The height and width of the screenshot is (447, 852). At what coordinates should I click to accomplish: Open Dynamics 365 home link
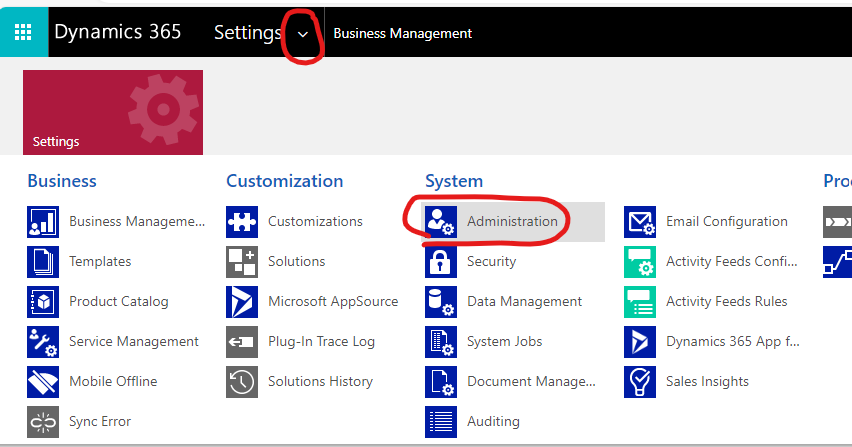point(117,32)
